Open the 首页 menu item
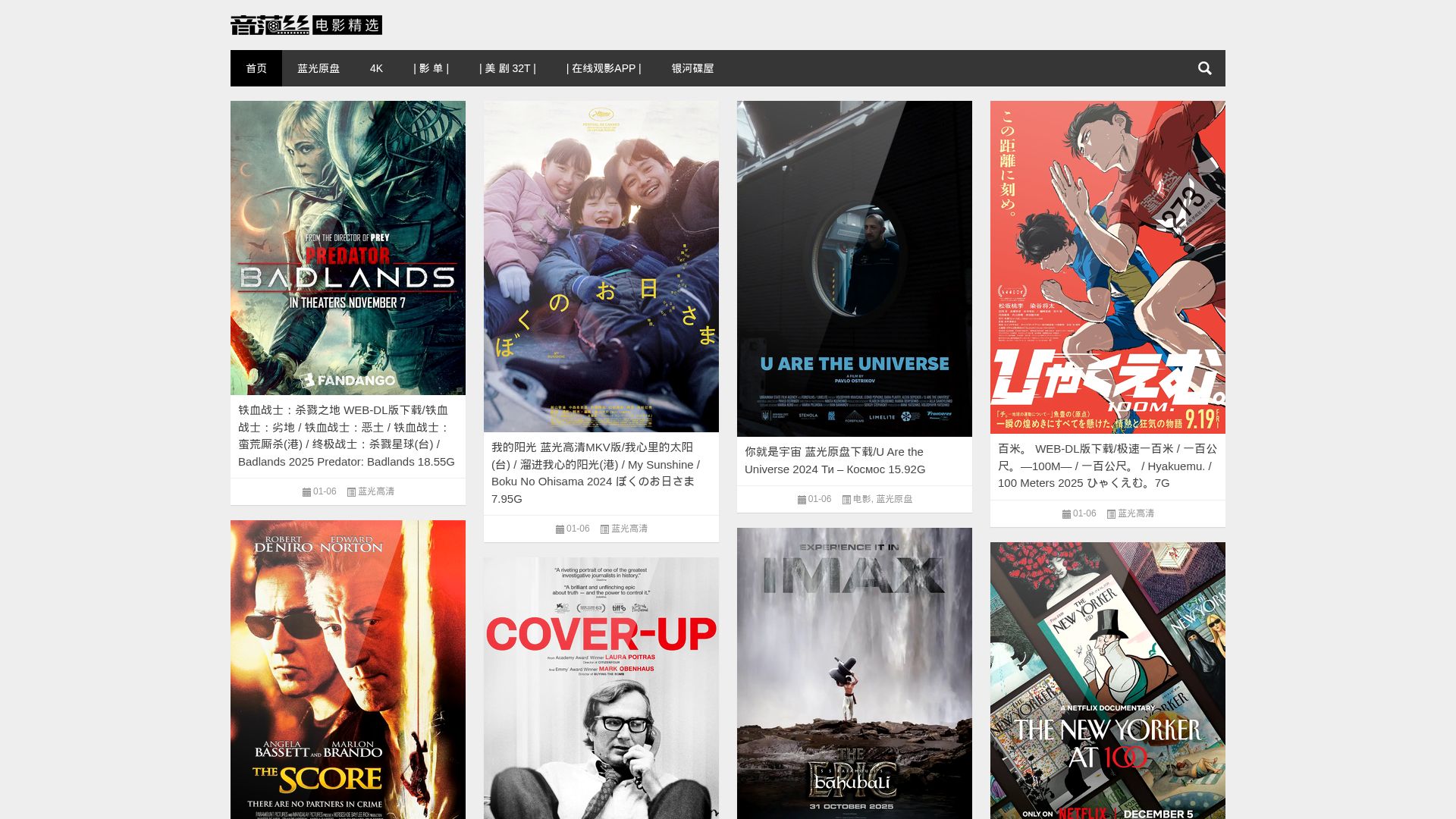Viewport: 1456px width, 819px height. (256, 68)
